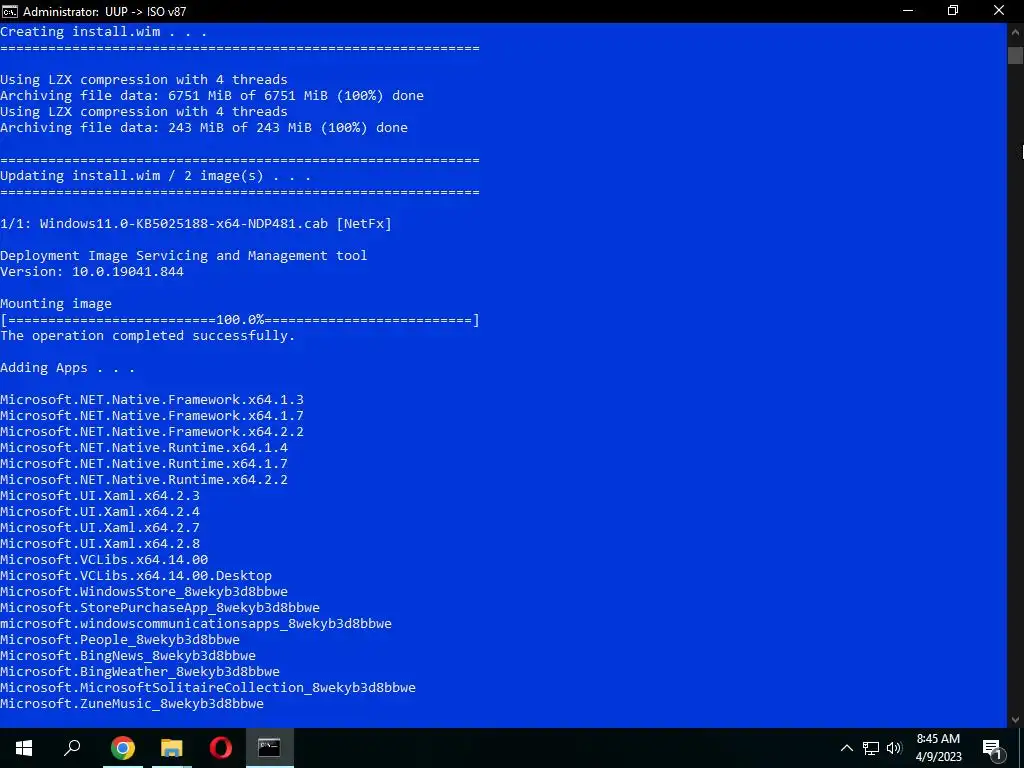The height and width of the screenshot is (768, 1024).
Task: Click 'Updating install.wim / 2 image(s)' line
Action: [155, 176]
